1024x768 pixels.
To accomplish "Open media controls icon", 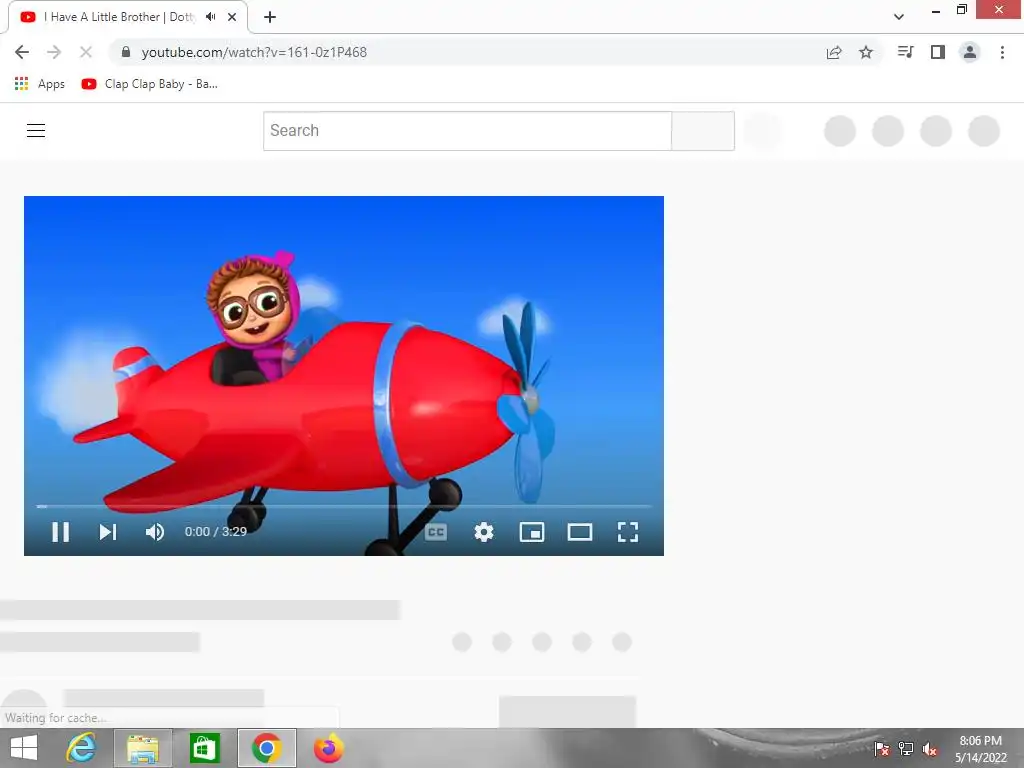I will click(905, 52).
